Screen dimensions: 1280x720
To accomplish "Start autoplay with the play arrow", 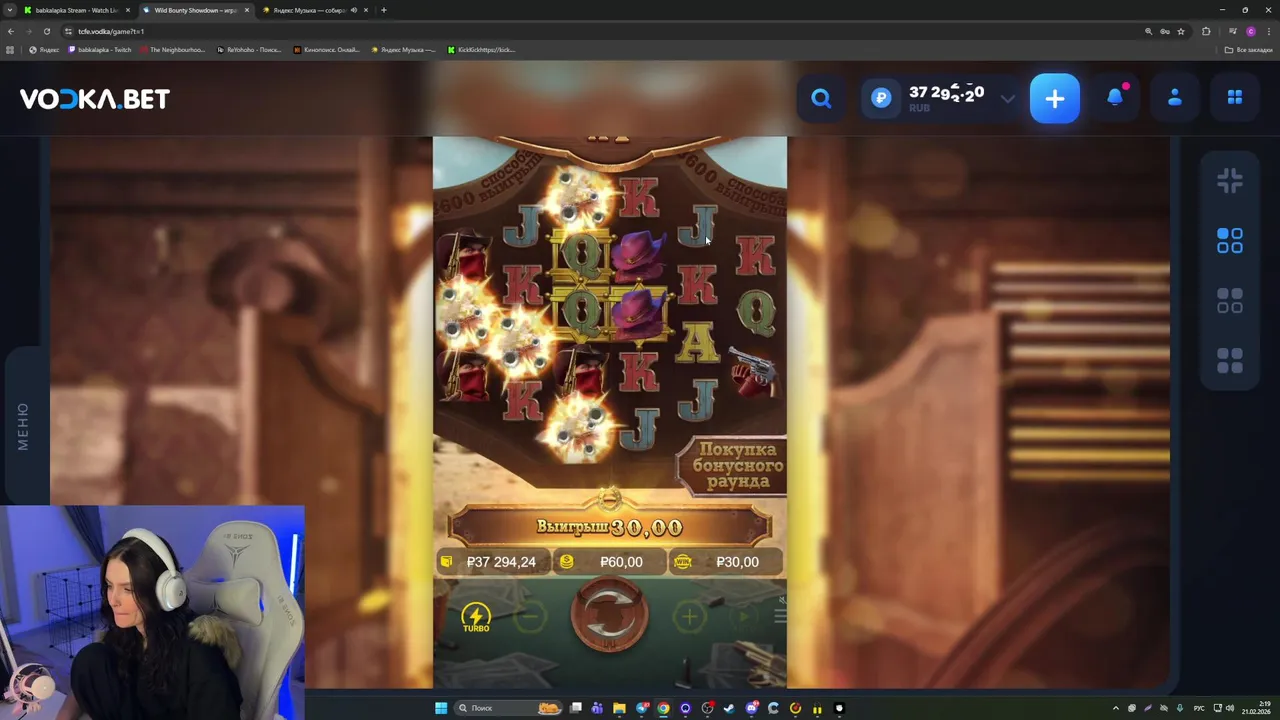I will [743, 617].
